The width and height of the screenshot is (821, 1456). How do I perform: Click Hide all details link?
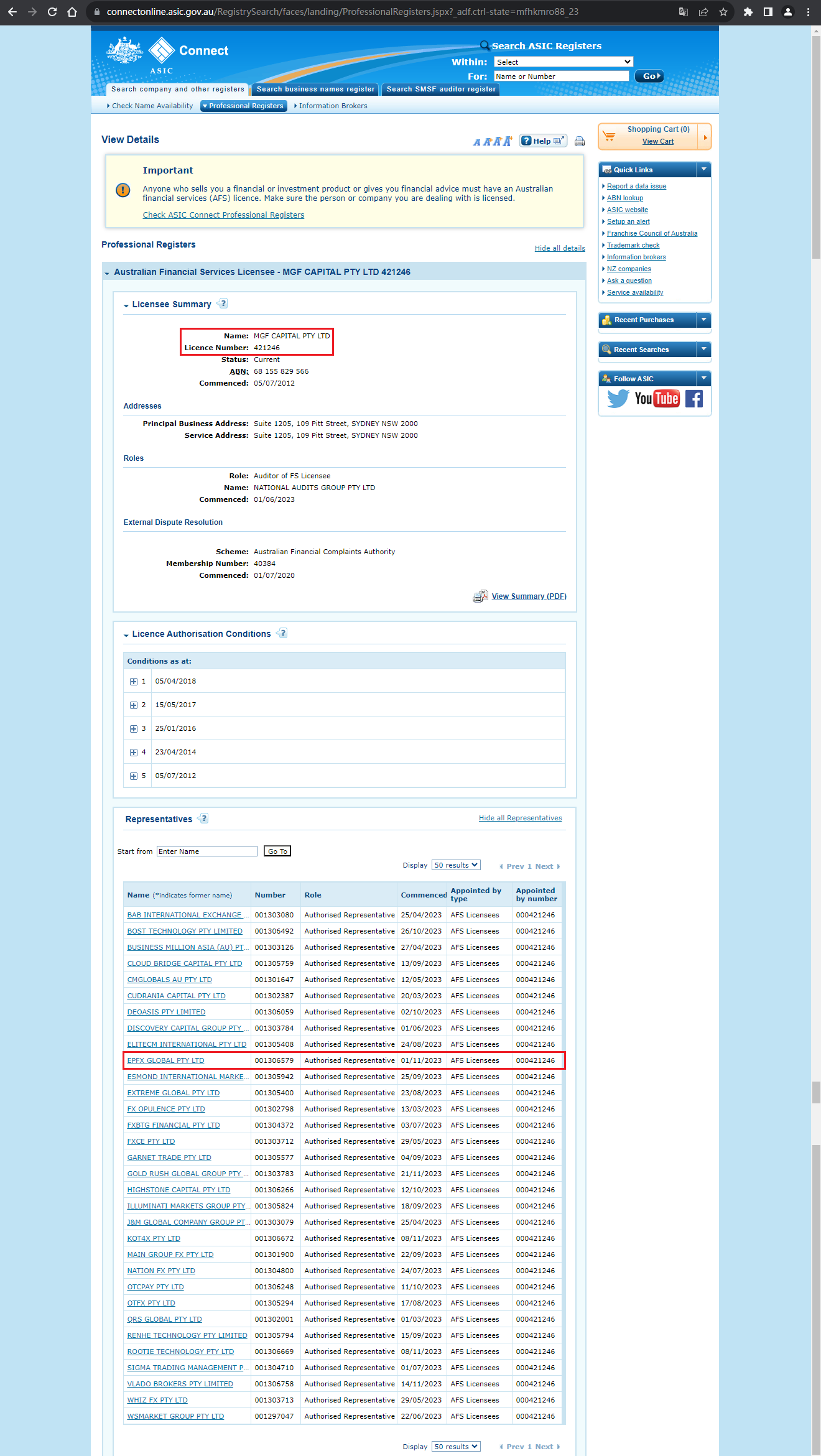[x=560, y=248]
